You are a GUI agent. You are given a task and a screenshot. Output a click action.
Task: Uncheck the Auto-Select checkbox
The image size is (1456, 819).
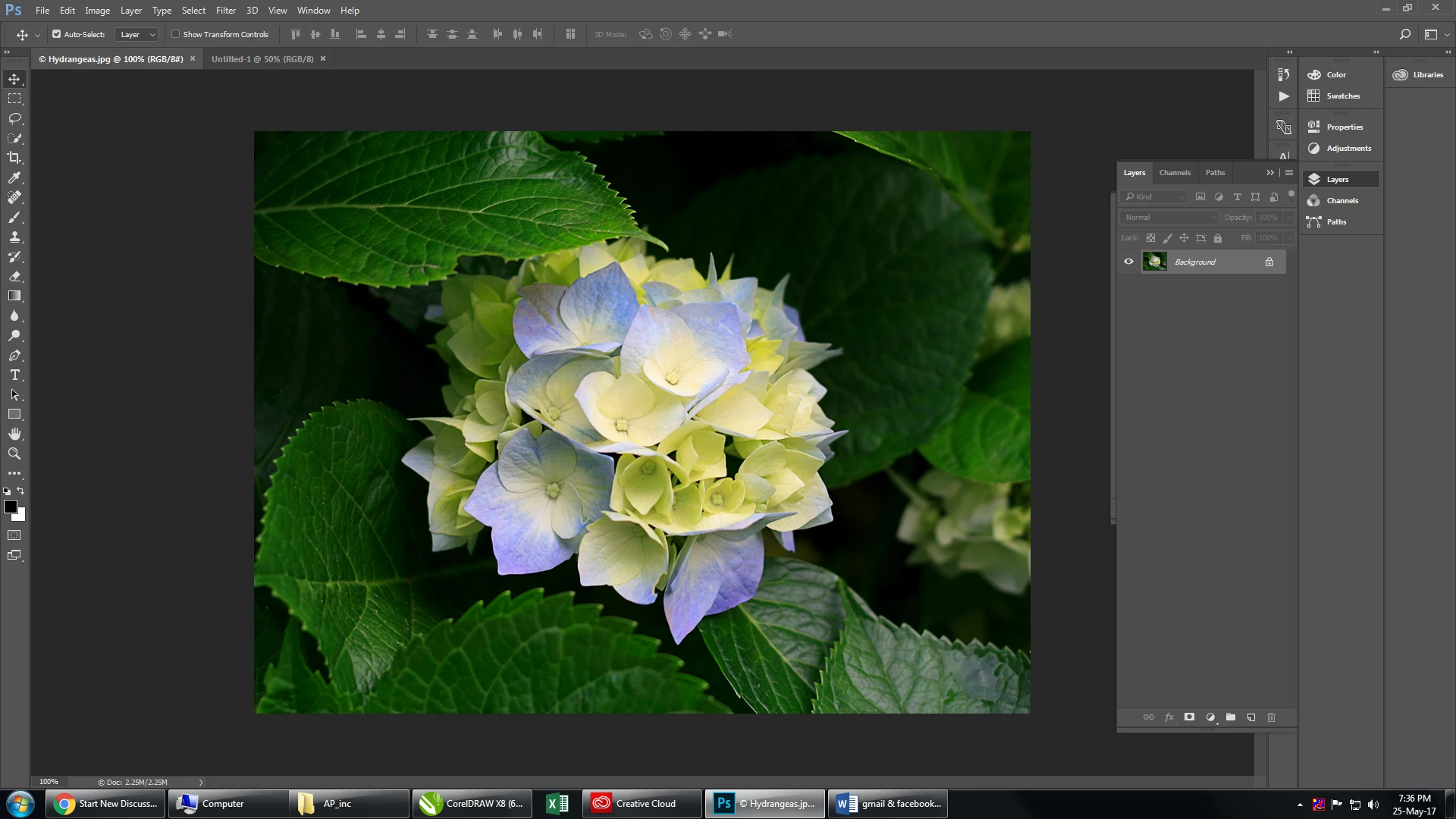(56, 34)
